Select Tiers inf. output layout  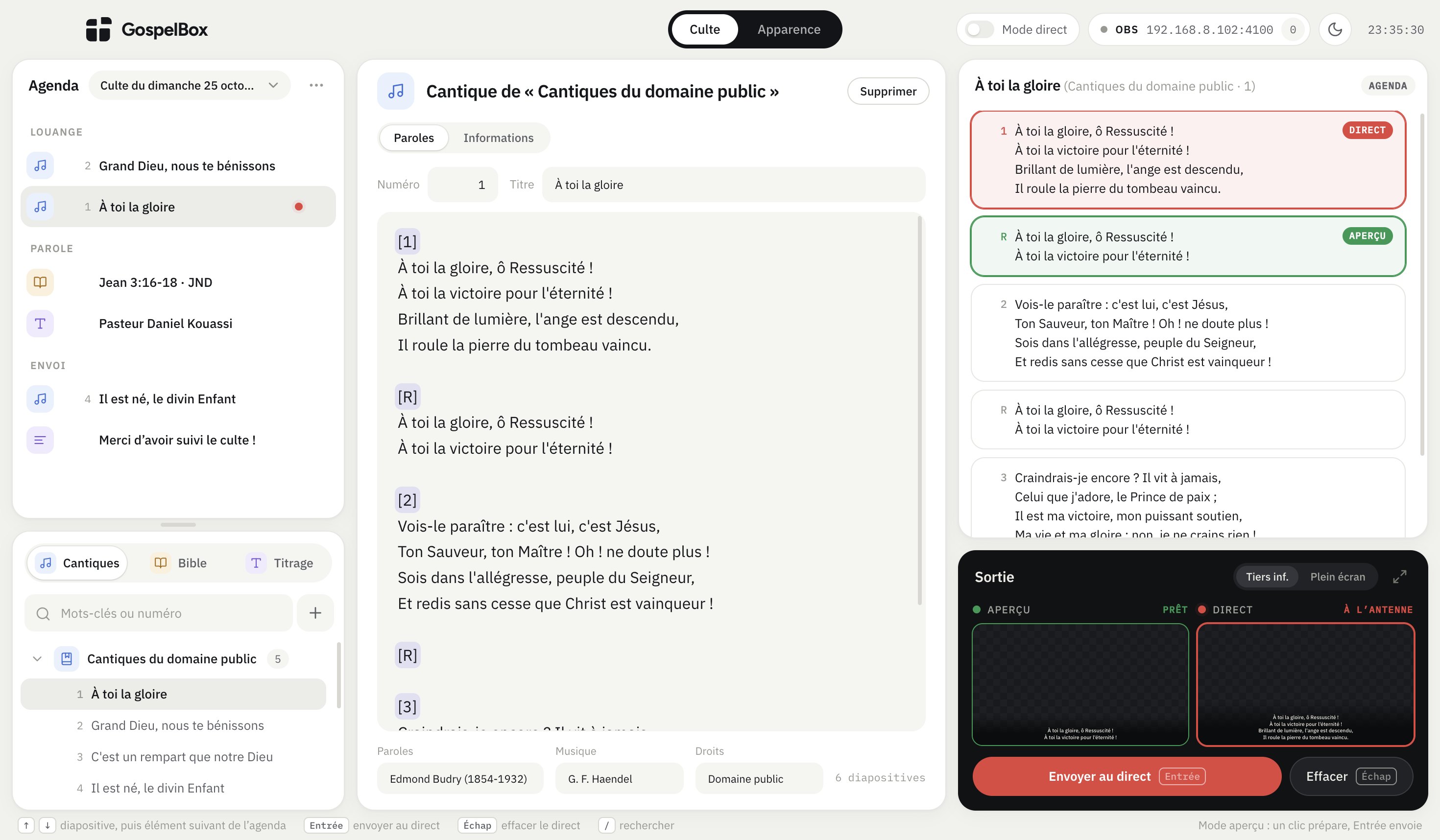1267,577
